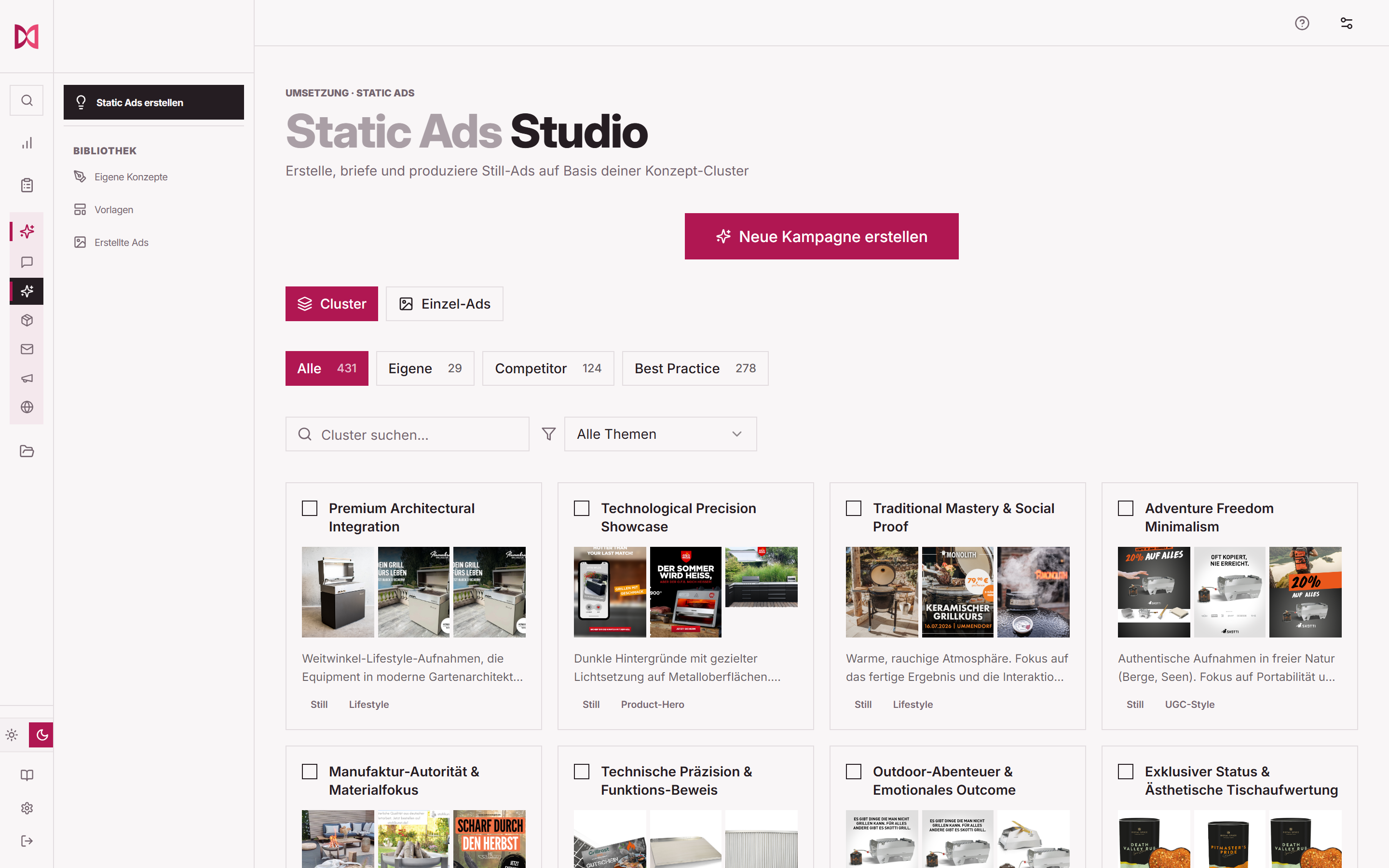
Task: Check Premium Architectural Integration checkbox
Action: [x=310, y=509]
